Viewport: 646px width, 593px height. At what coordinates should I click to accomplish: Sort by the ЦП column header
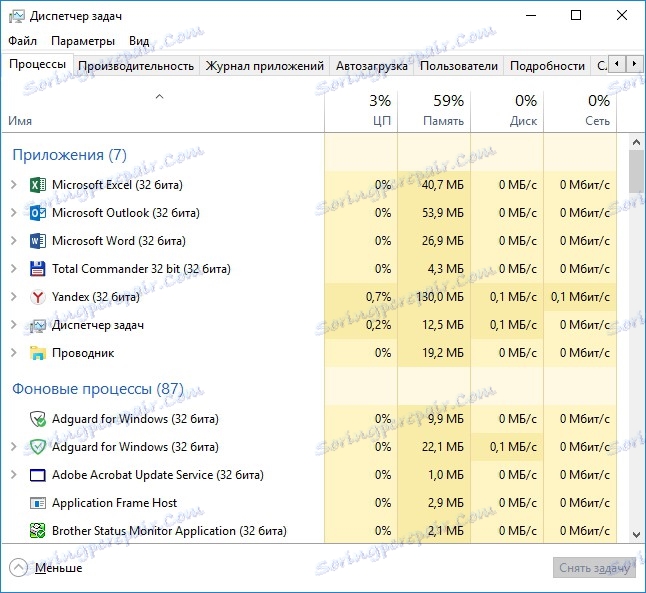click(x=362, y=110)
